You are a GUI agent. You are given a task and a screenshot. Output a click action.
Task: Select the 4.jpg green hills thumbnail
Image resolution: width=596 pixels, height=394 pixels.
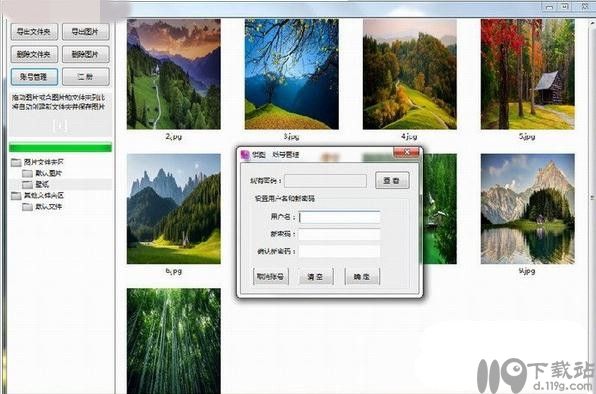point(410,74)
